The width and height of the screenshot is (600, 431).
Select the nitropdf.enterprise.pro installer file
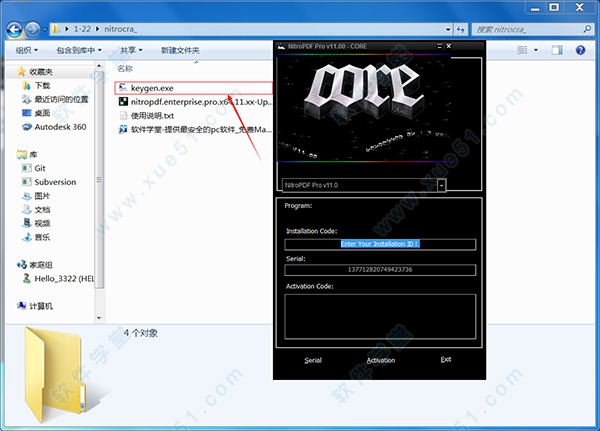pos(195,102)
